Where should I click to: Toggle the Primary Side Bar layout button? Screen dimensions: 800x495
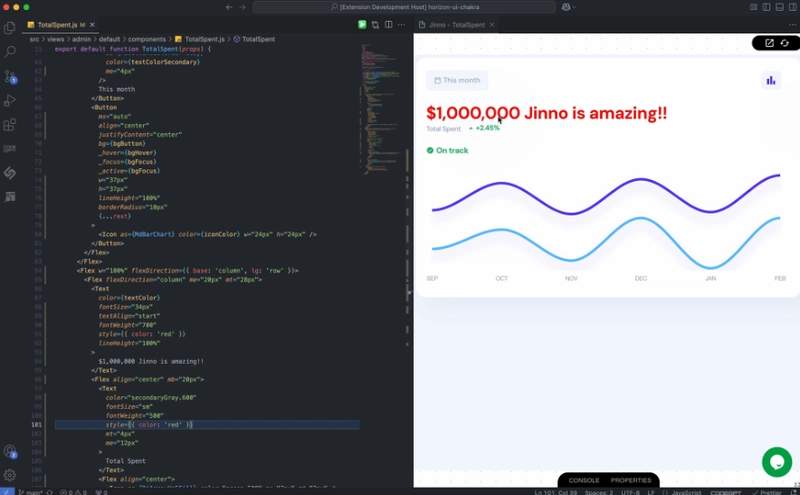click(x=766, y=7)
